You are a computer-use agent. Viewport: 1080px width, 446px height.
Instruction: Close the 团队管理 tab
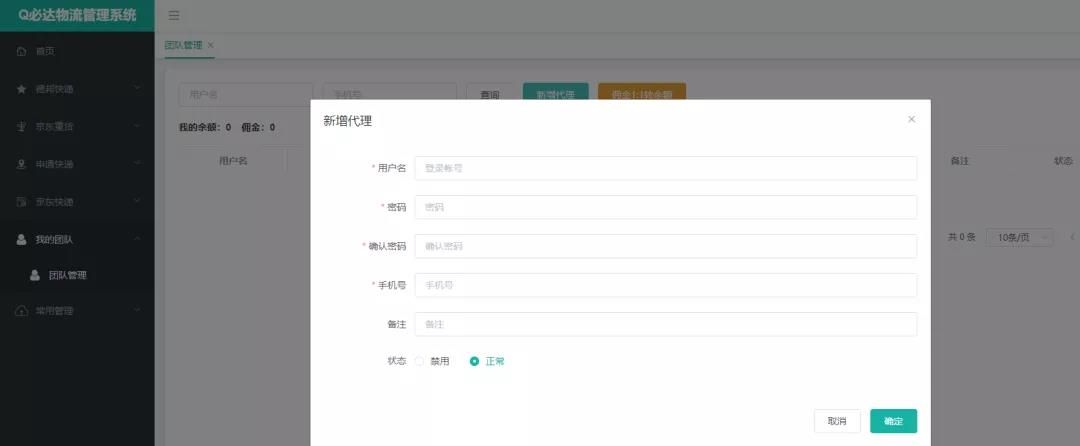[x=210, y=45]
